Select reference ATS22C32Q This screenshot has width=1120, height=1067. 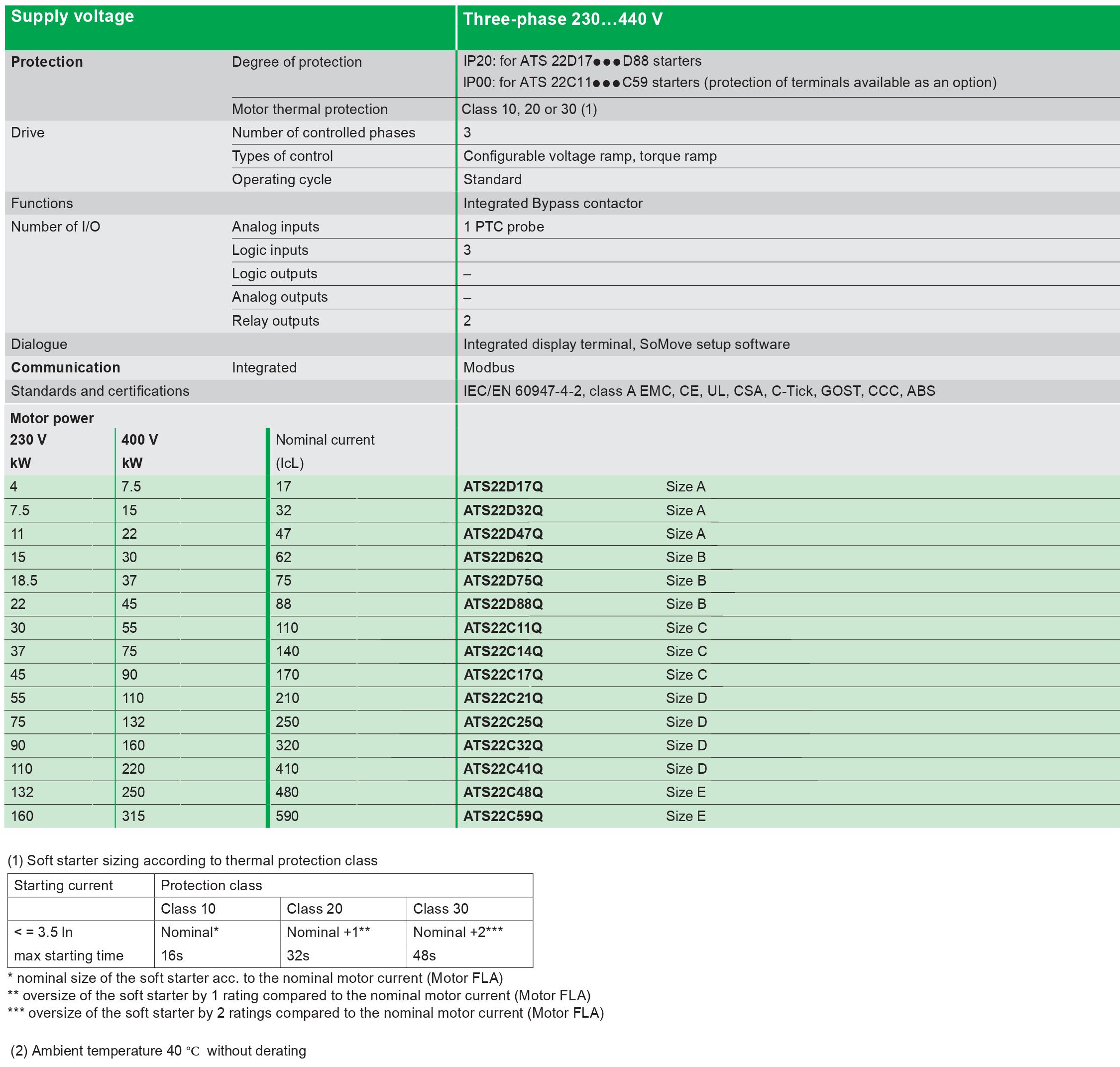[503, 745]
